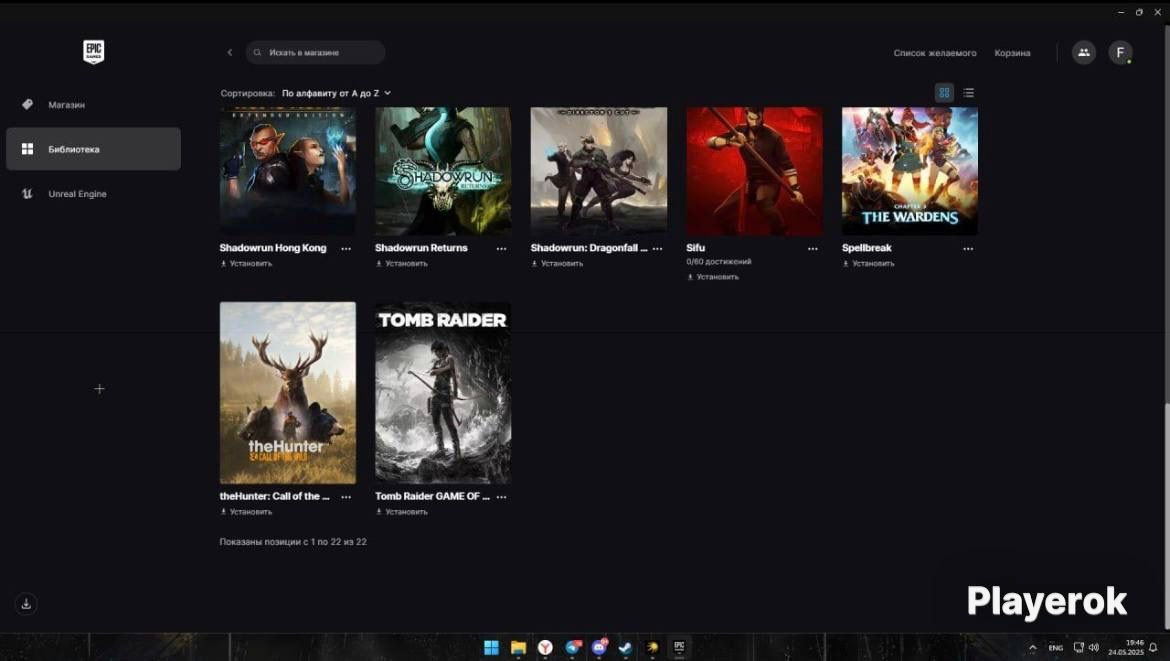Open the Windows Start menu

[x=491, y=647]
